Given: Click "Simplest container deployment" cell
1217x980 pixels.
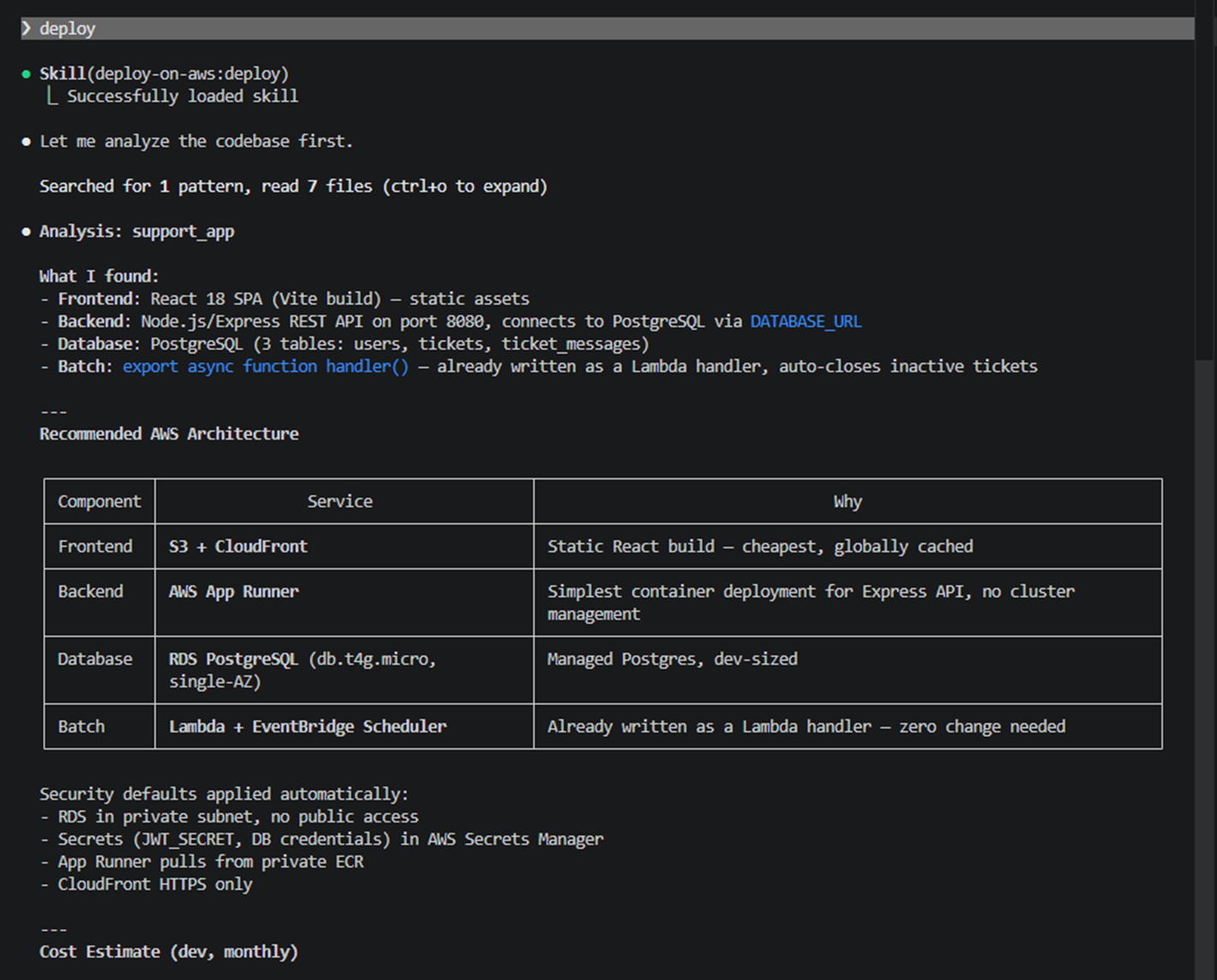Looking at the screenshot, I should coord(848,602).
